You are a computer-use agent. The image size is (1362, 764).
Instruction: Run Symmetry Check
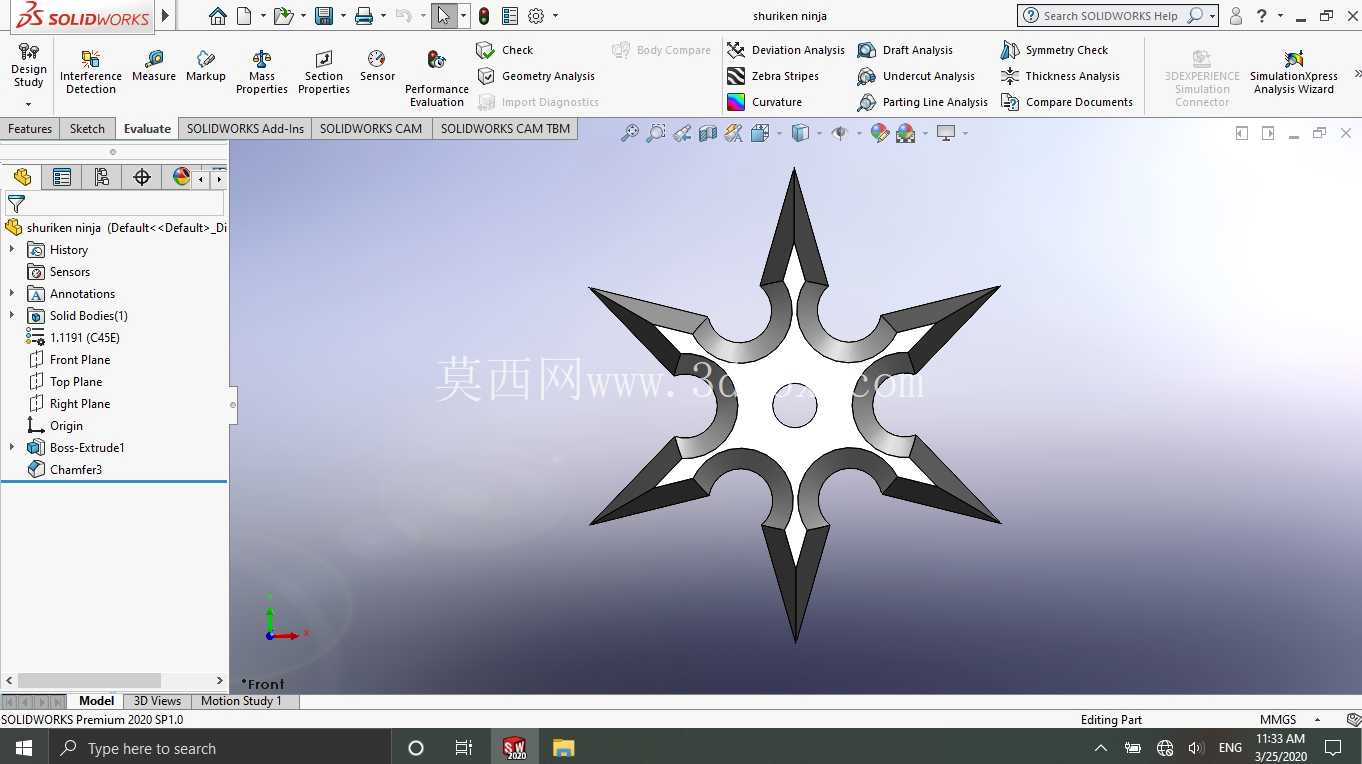pyautogui.click(x=1055, y=50)
